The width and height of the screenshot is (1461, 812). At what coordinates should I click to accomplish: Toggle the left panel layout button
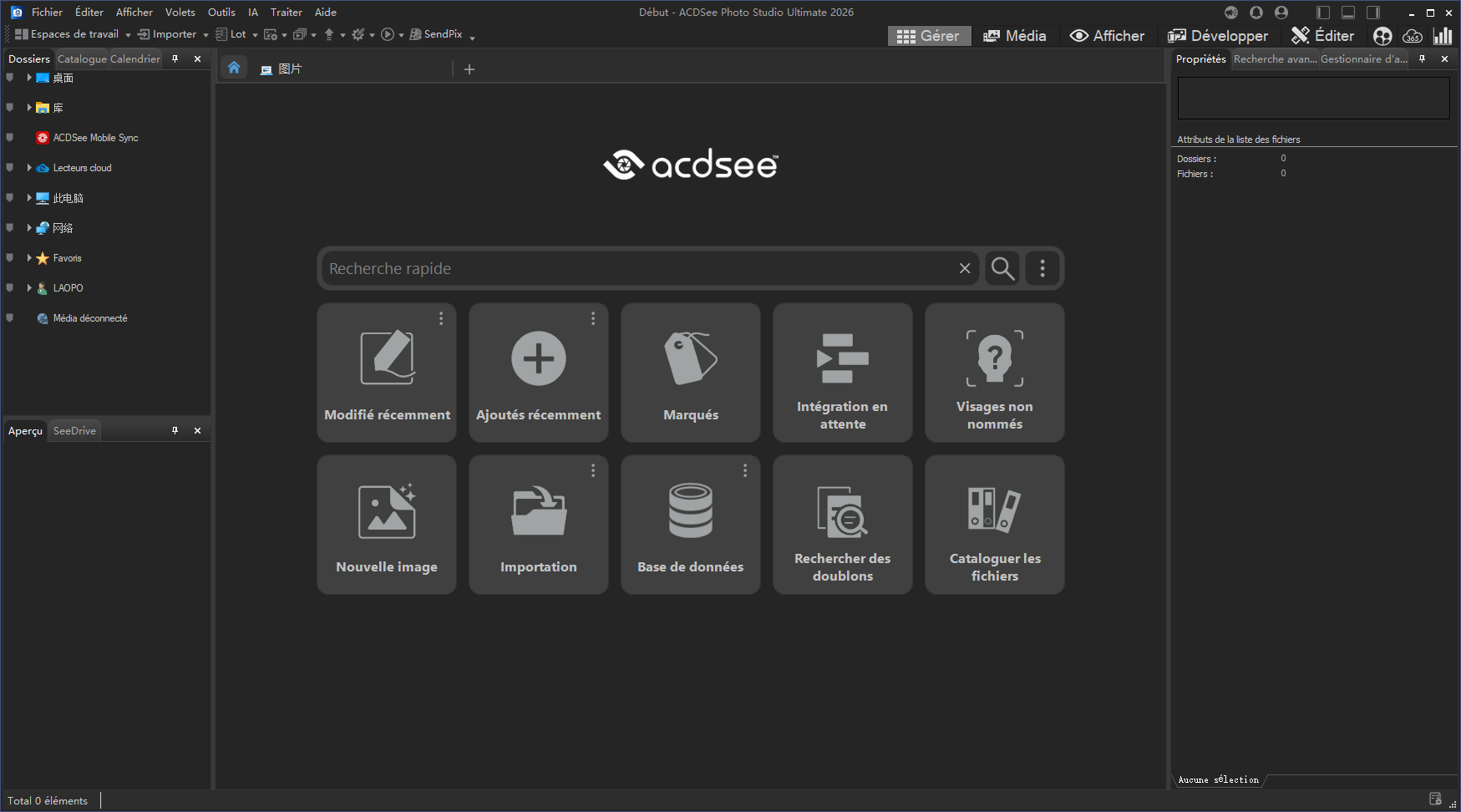click(1323, 13)
